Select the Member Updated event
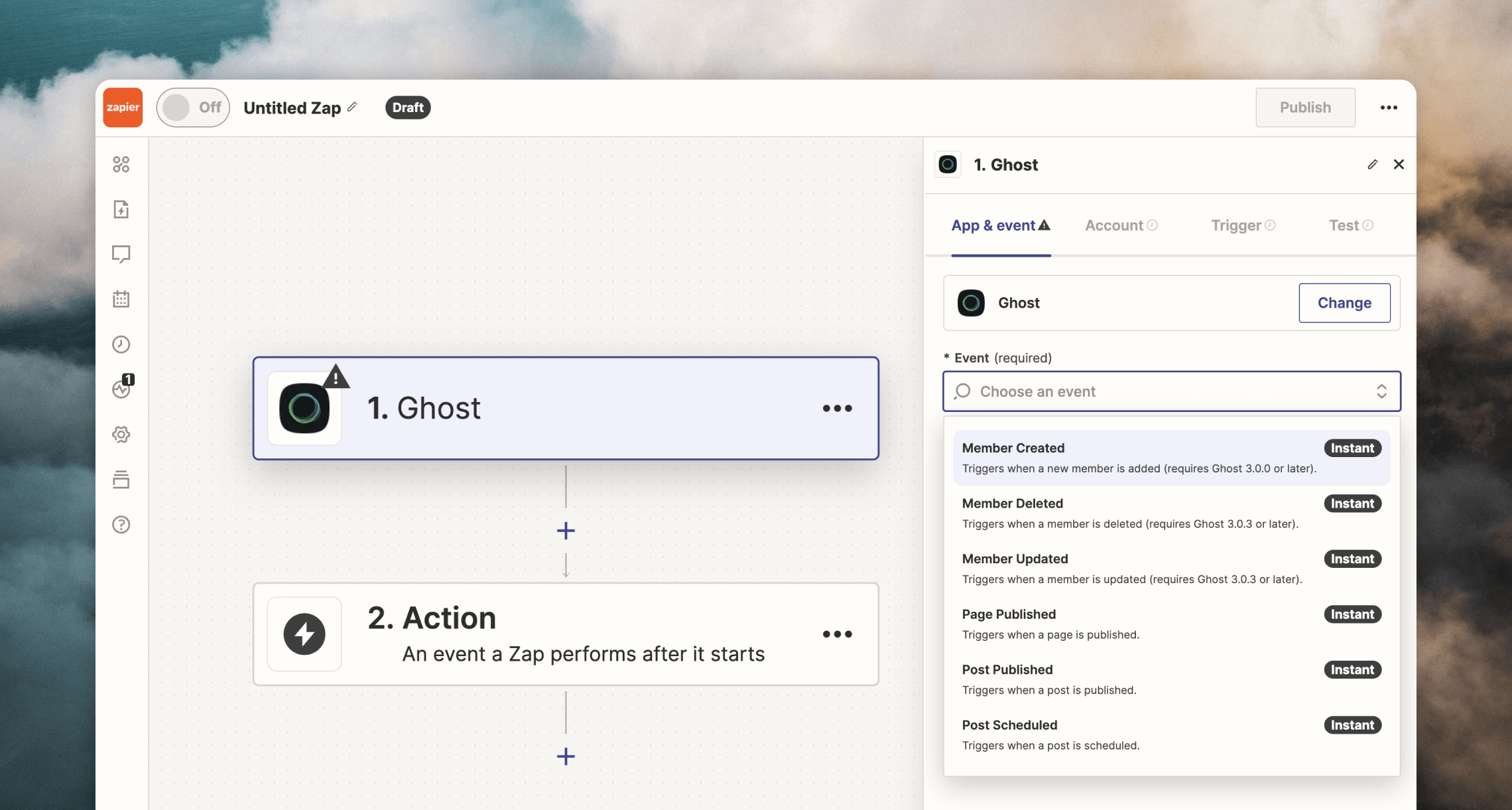 pyautogui.click(x=1172, y=569)
